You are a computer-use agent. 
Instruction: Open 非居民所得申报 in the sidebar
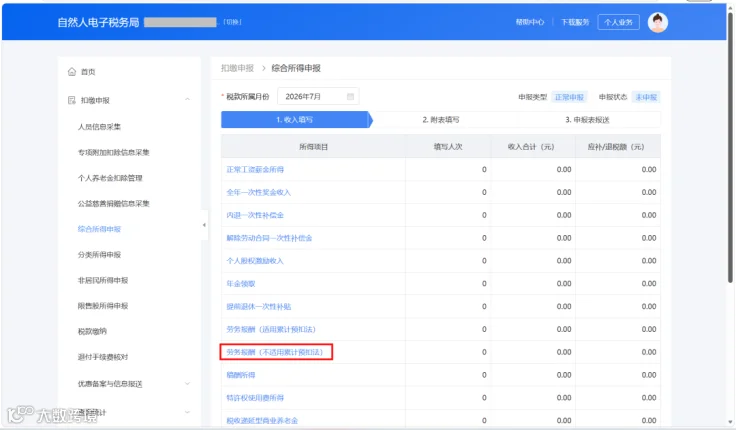(x=103, y=280)
